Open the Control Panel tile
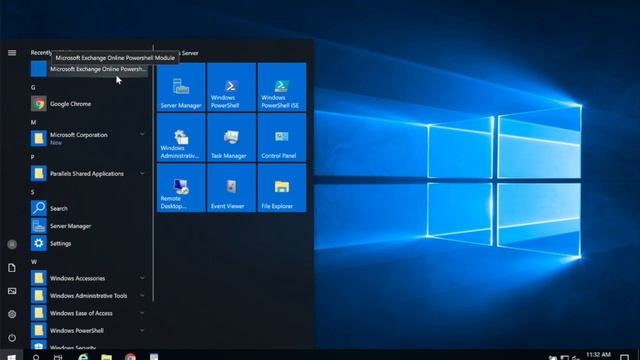The height and width of the screenshot is (360, 640). coord(282,138)
